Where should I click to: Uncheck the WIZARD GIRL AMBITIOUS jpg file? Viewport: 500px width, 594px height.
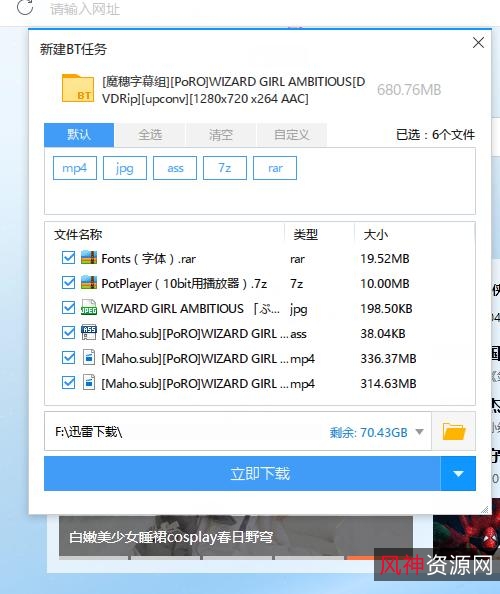click(69, 308)
